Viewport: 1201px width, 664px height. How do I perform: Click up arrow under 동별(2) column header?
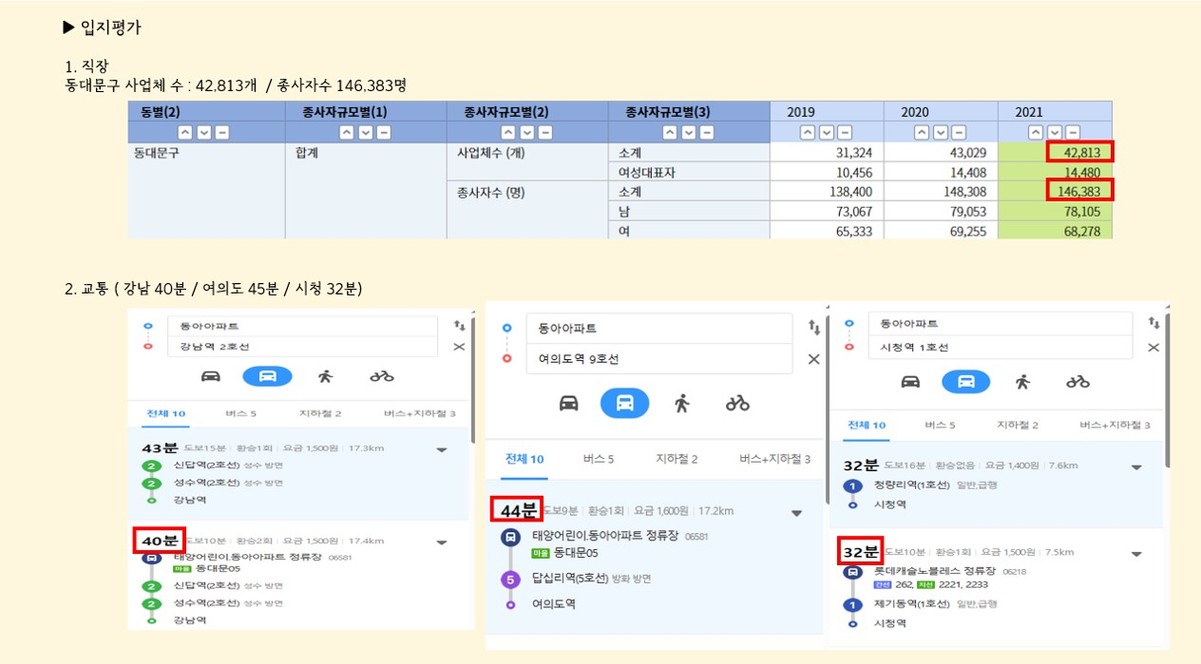184,132
